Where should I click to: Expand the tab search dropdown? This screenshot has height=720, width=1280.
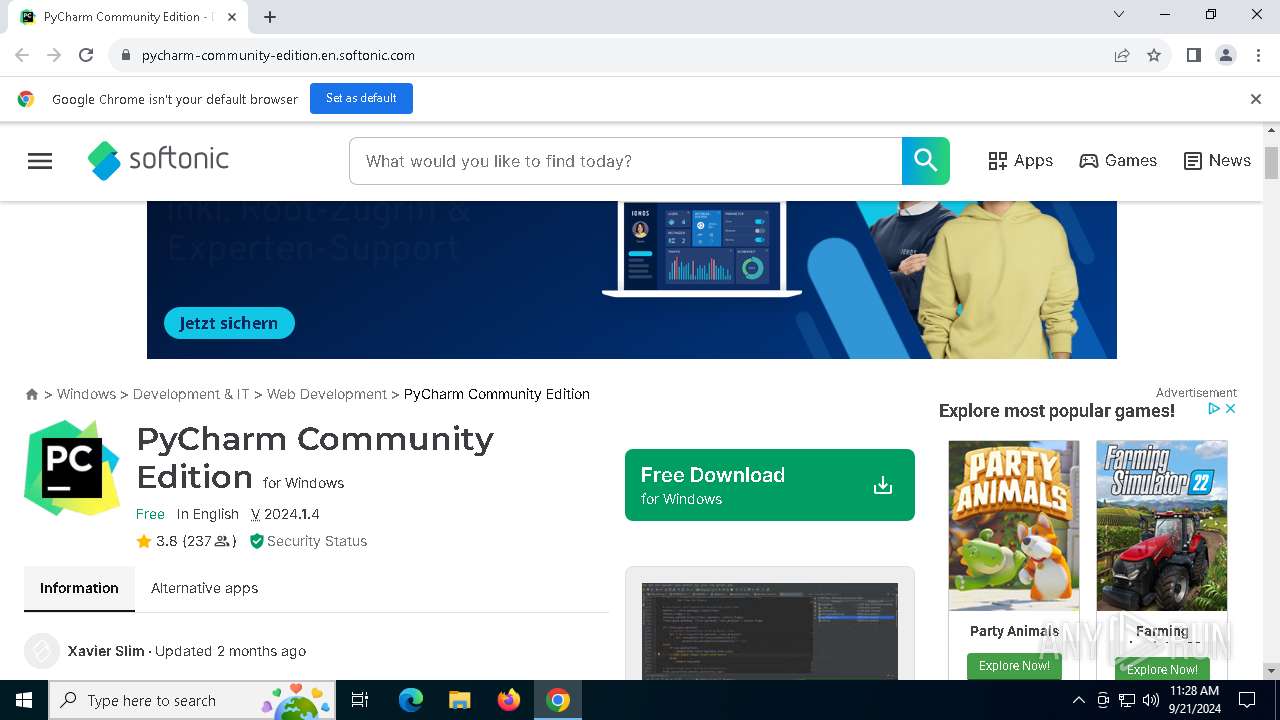pos(1119,15)
